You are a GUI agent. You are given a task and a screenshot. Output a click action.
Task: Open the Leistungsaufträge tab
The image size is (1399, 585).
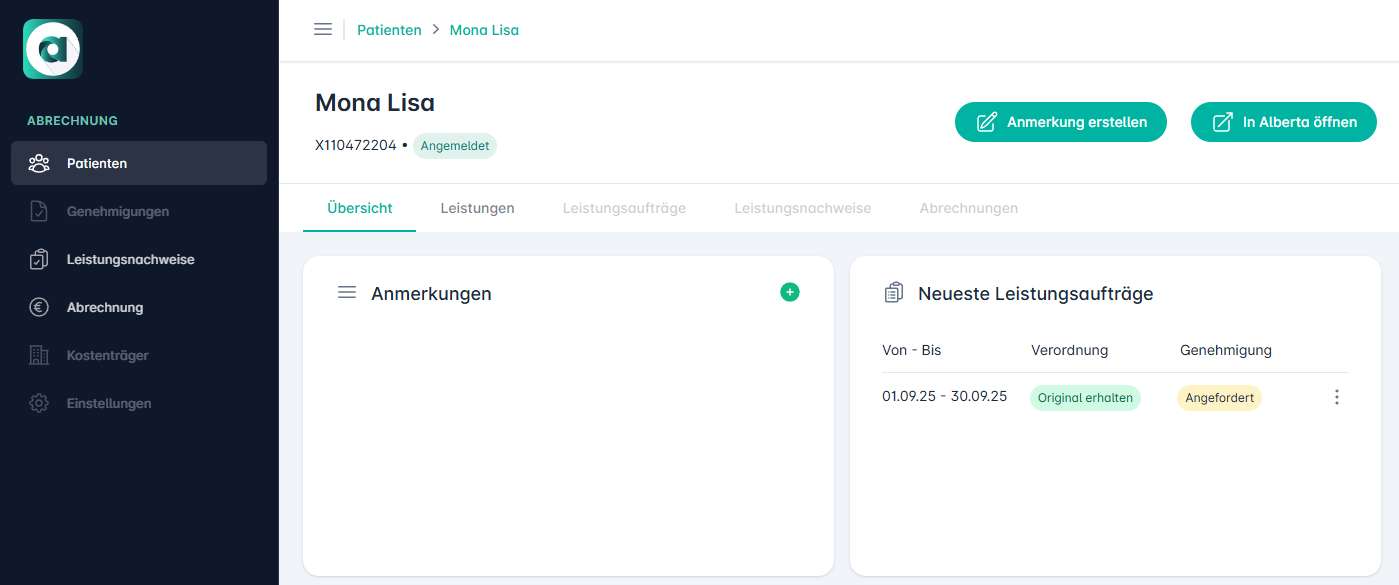click(624, 208)
